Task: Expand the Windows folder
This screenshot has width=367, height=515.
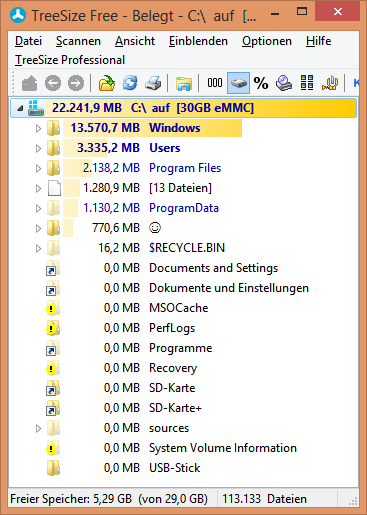Action: [x=38, y=128]
